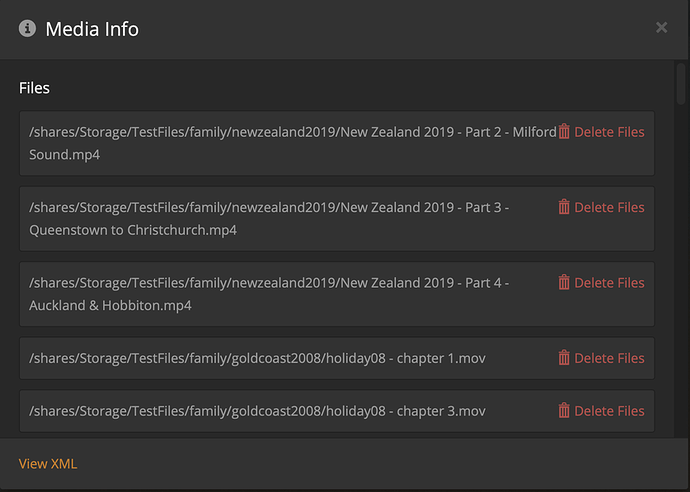The image size is (690, 492).
Task: Select the holiday08 chapter 3.mov path
Action: click(258, 411)
